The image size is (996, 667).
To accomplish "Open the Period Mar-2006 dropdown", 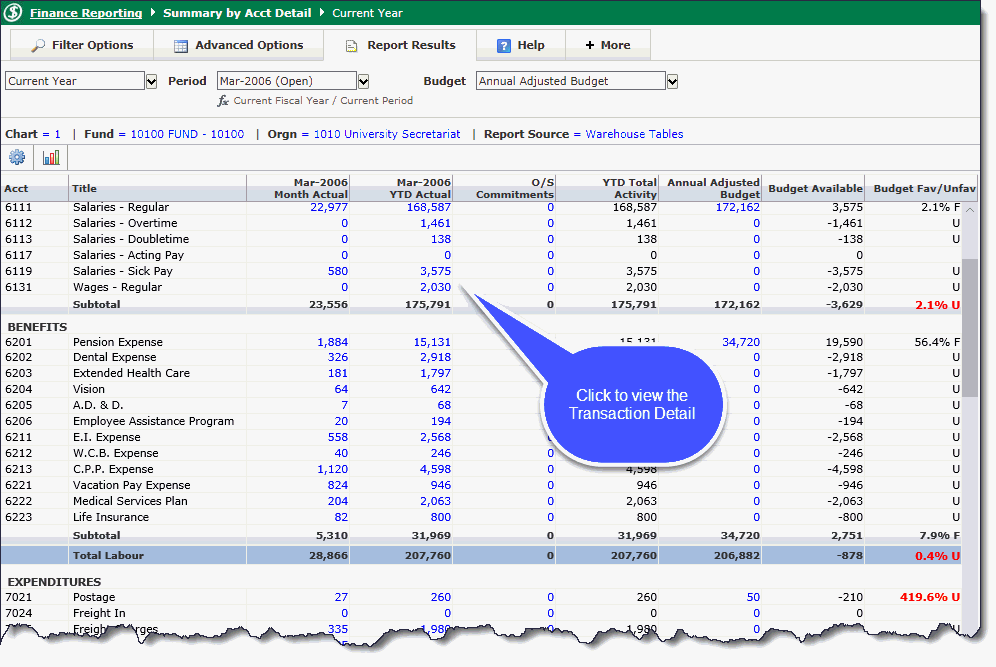I will [364, 81].
